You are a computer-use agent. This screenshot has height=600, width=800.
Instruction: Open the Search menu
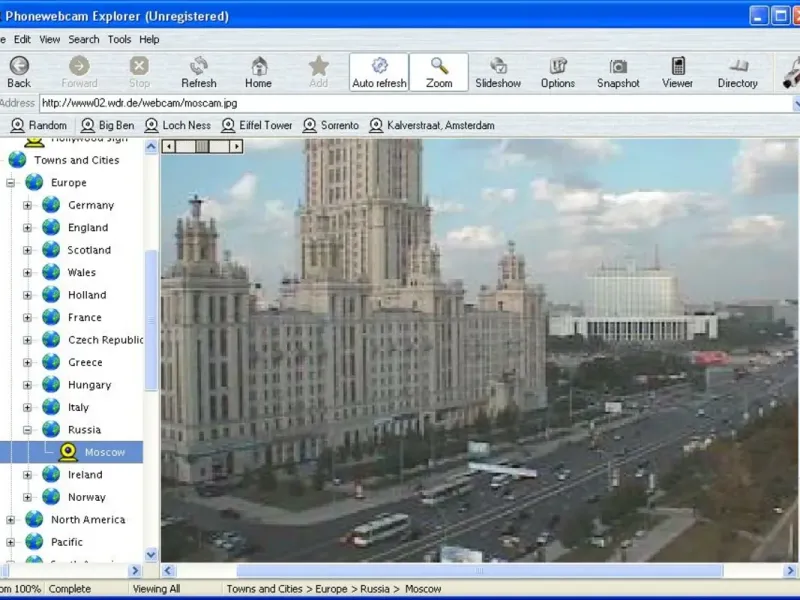(x=84, y=39)
